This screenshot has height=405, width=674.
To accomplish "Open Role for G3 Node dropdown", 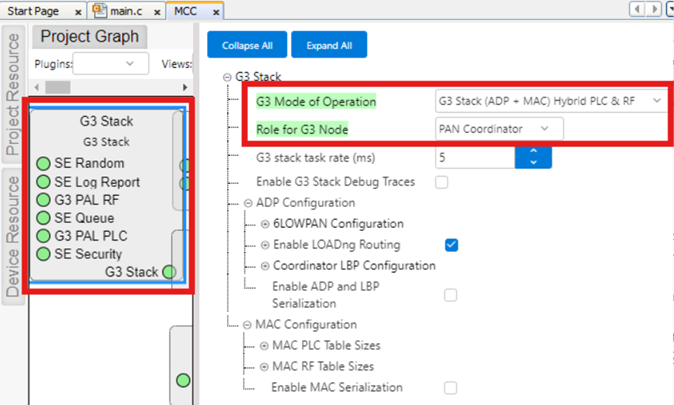I will 498,128.
